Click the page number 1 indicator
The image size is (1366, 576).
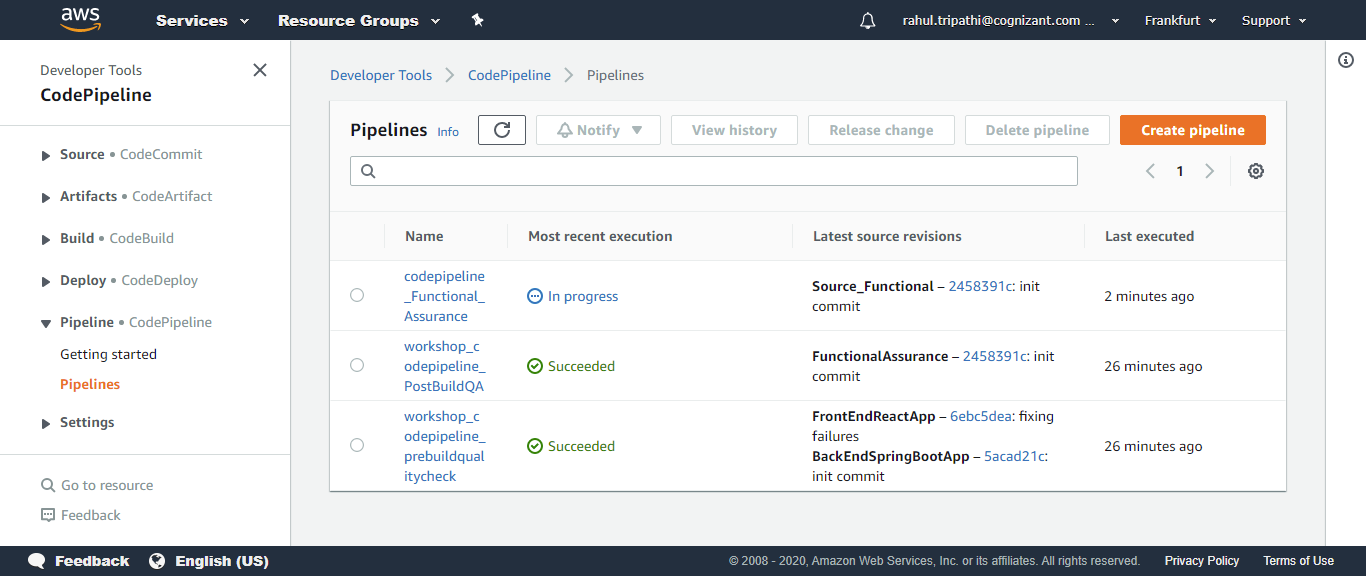[x=1180, y=171]
